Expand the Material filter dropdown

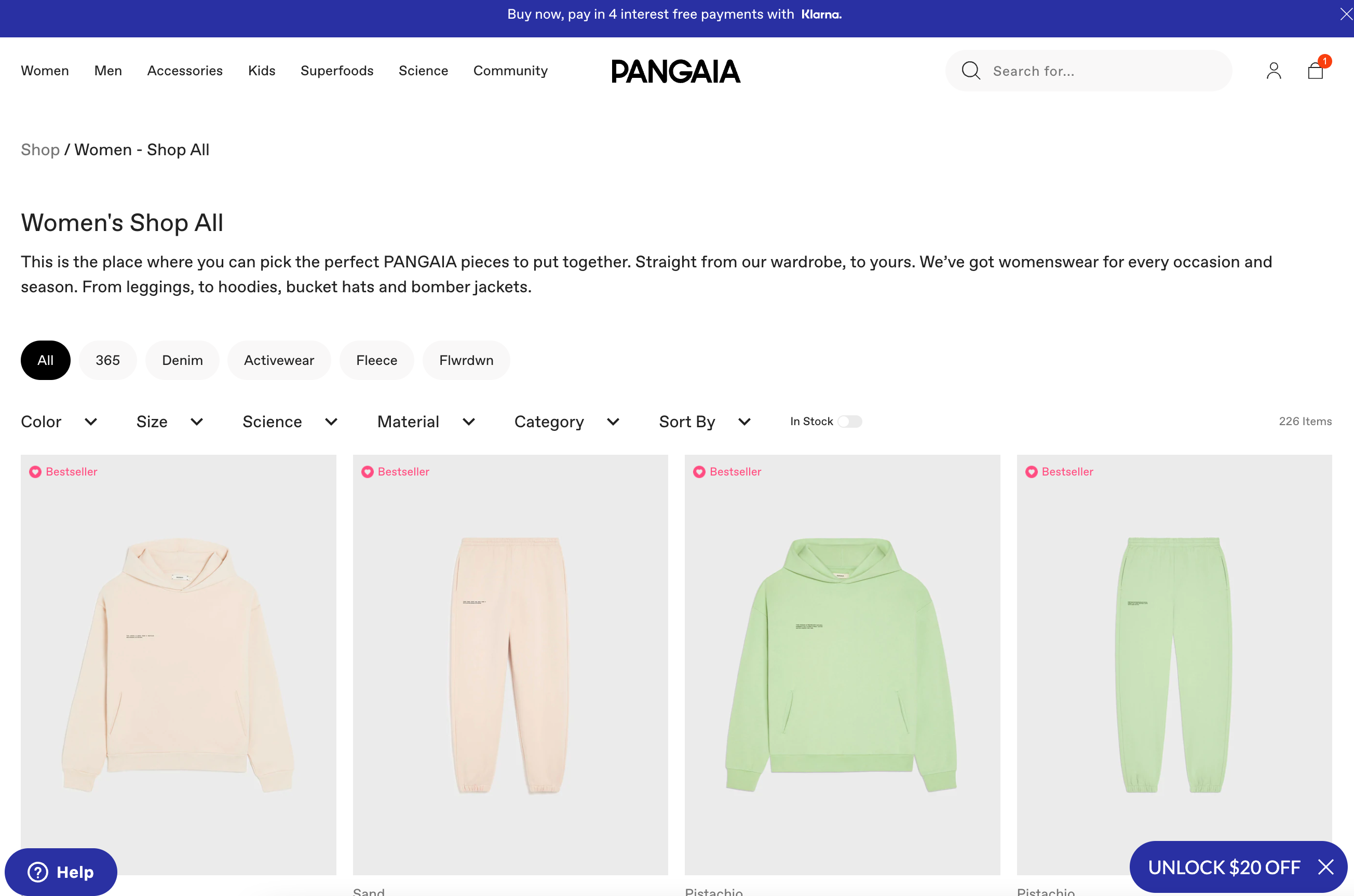tap(427, 422)
